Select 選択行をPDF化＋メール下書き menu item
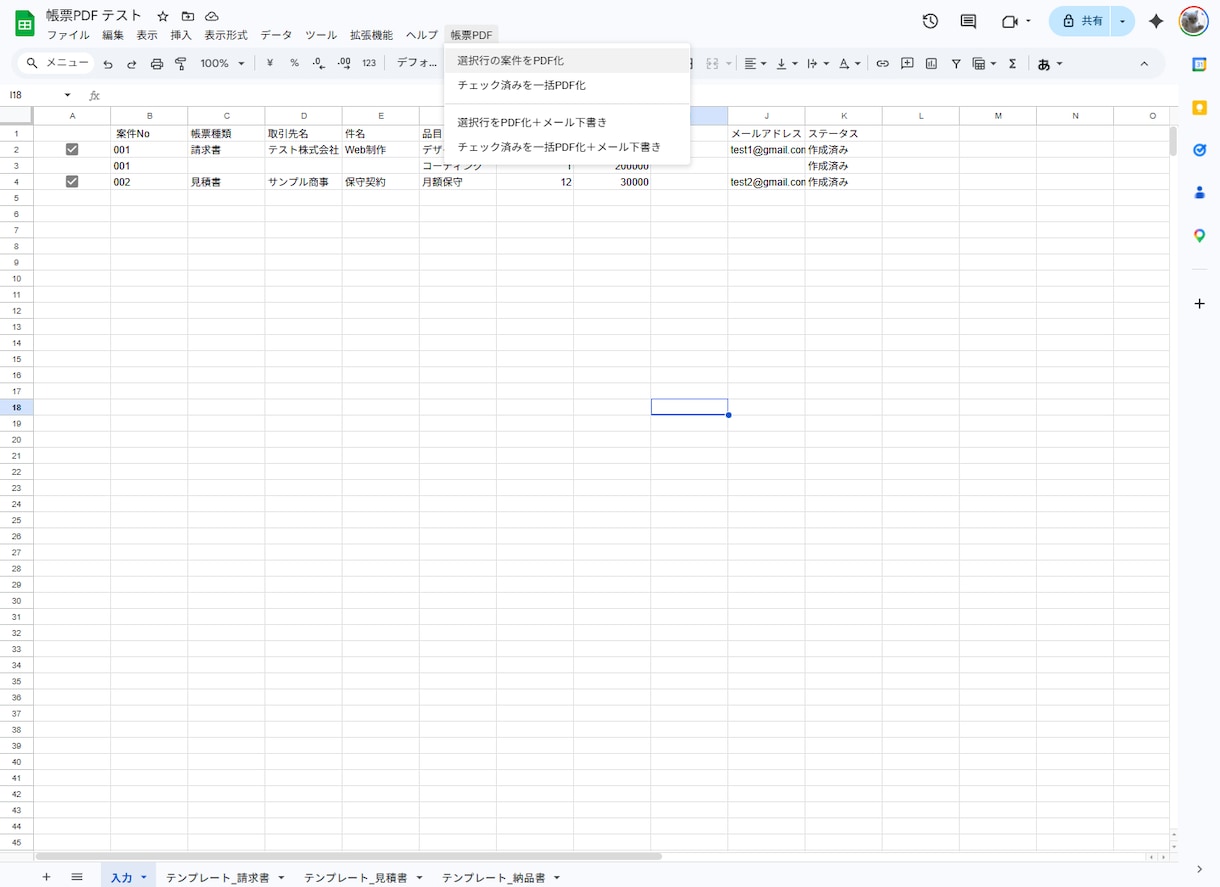Viewport: 1220px width, 887px height. coord(567,122)
